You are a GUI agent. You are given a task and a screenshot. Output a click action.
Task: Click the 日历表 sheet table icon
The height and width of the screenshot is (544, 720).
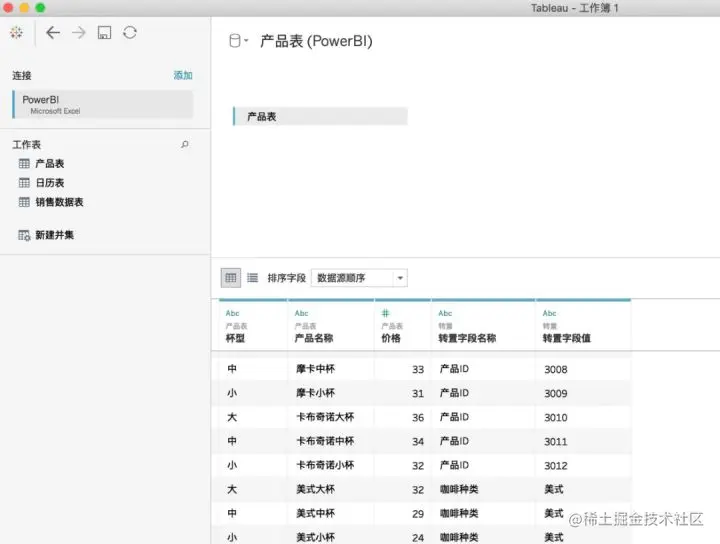(24, 183)
